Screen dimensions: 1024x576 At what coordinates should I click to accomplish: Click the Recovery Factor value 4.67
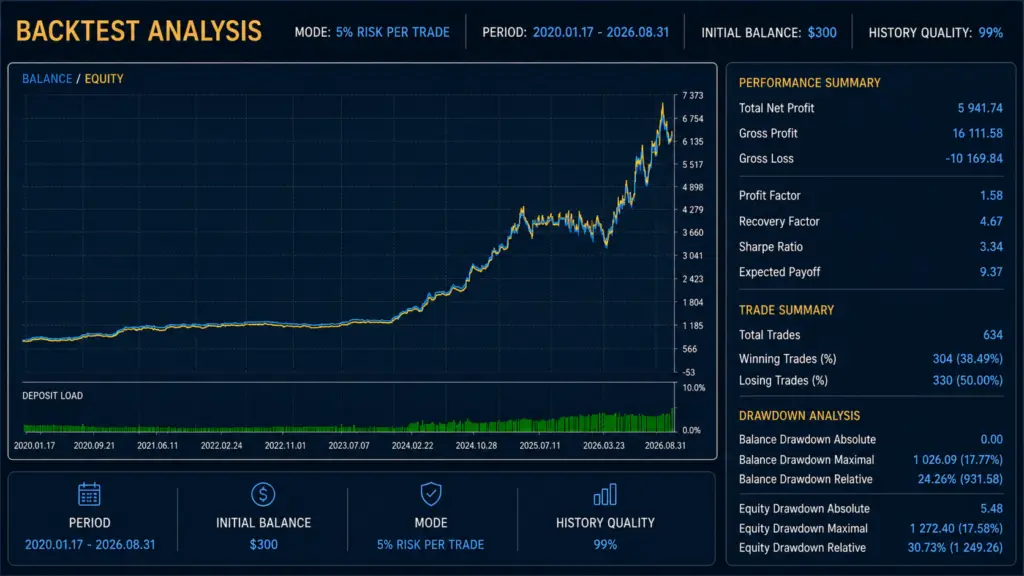pos(991,221)
